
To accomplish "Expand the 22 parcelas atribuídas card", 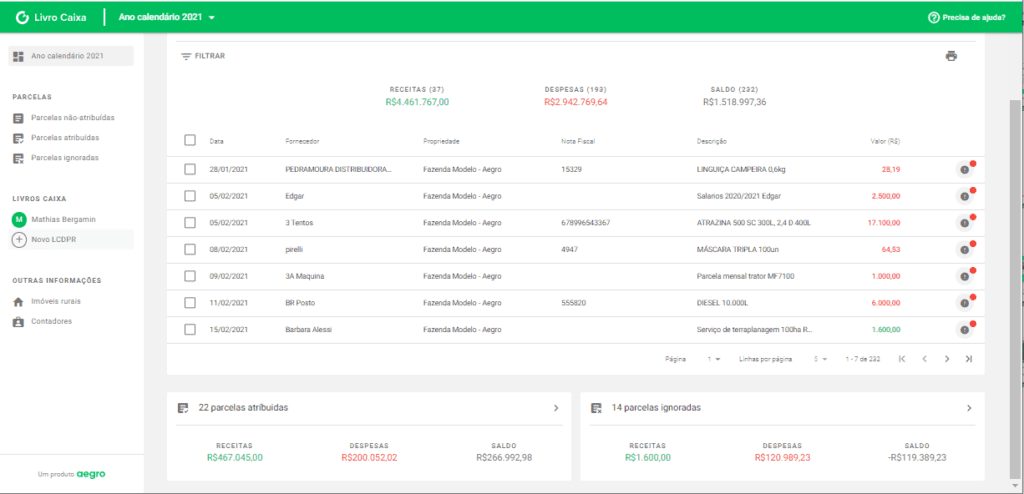I will coord(556,408).
